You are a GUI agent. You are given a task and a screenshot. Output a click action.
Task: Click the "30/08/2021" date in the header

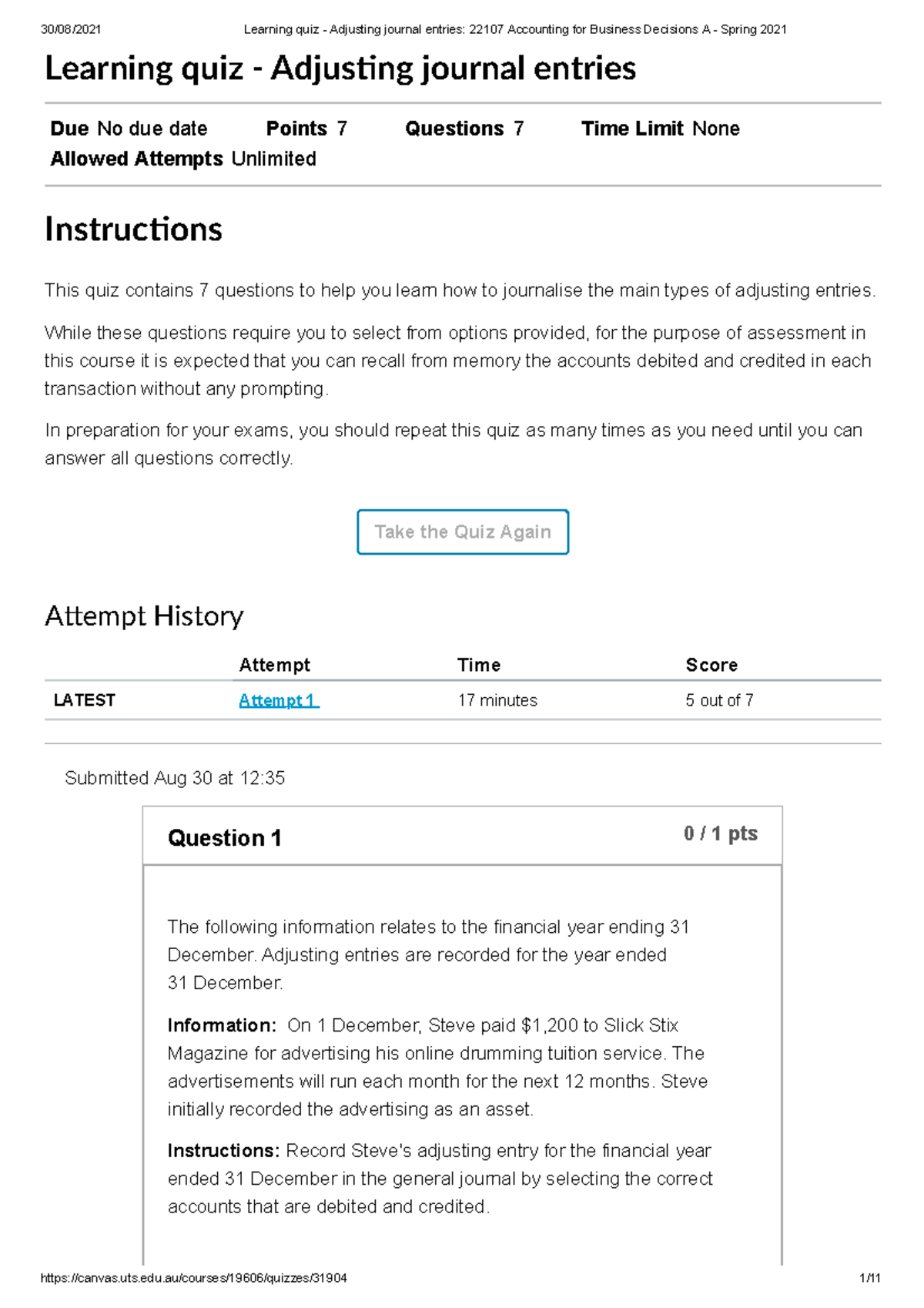click(55, 30)
